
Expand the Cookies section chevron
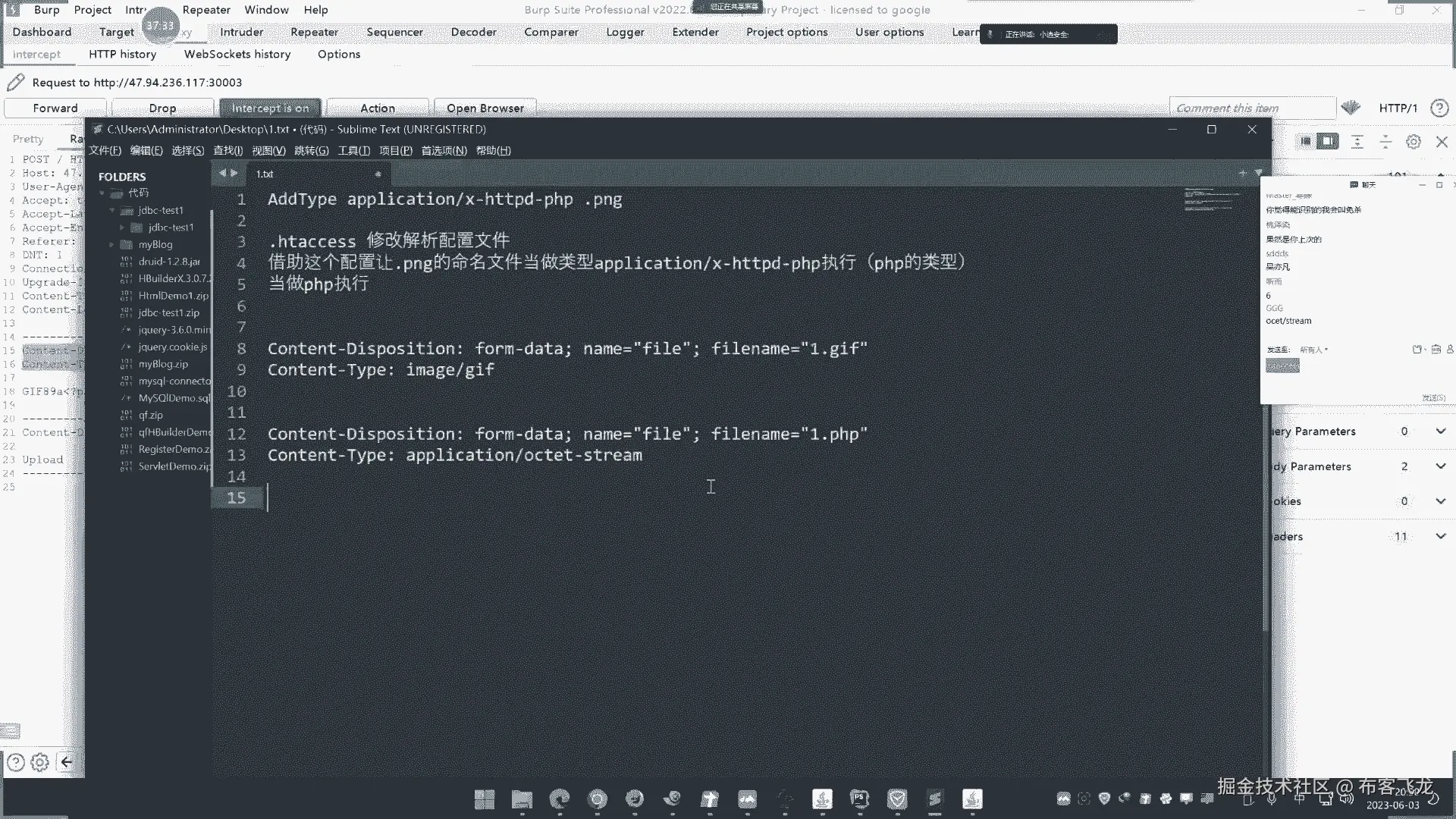tap(1440, 501)
